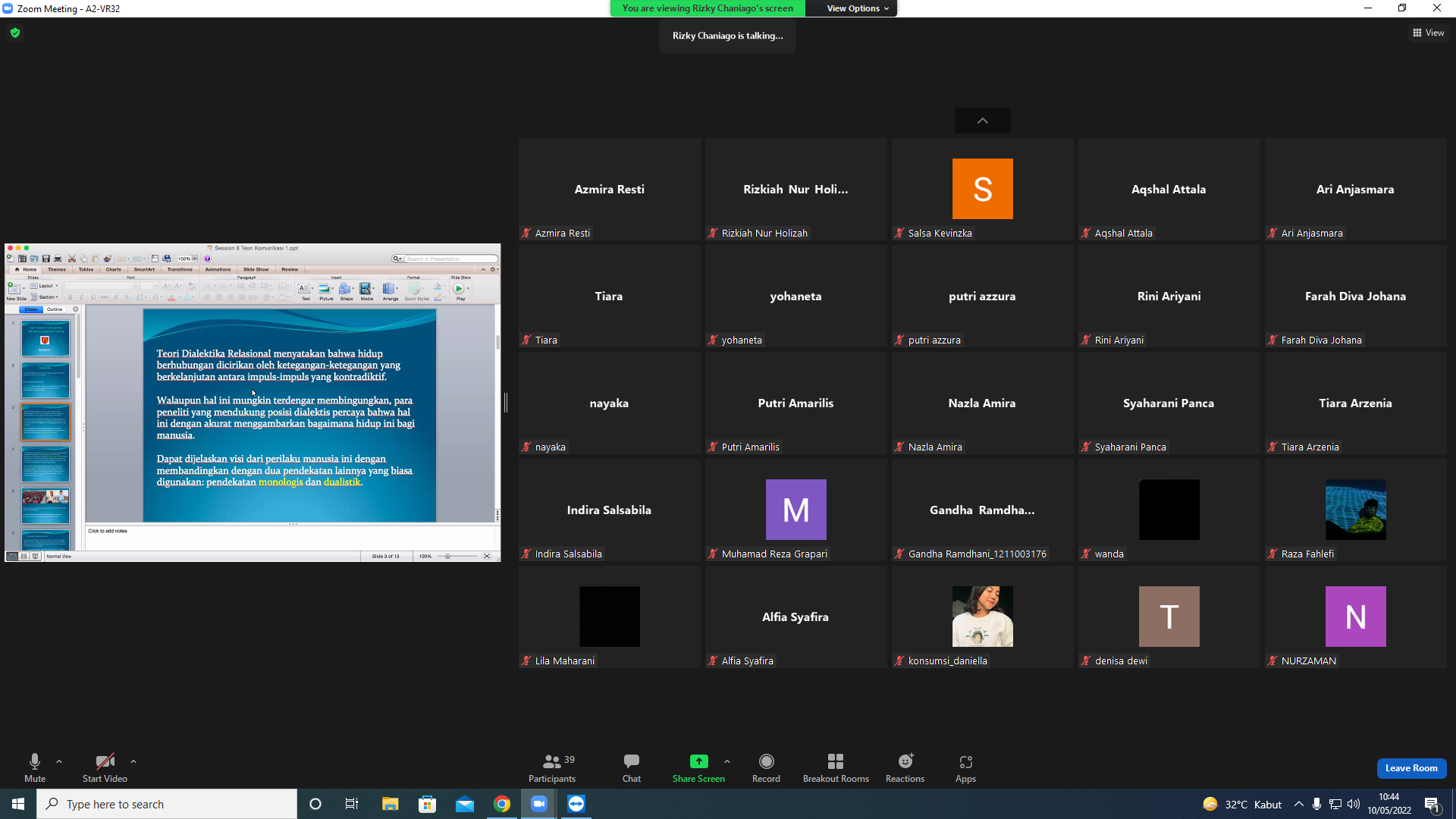
Task: Click the taskbar clock showing 10:44
Action: (x=1389, y=804)
